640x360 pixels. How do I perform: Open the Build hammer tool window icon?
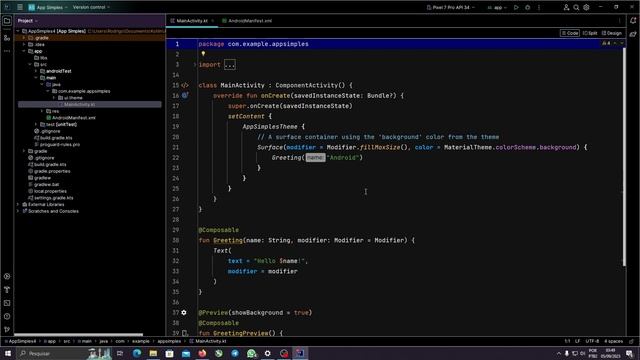(x=7, y=290)
